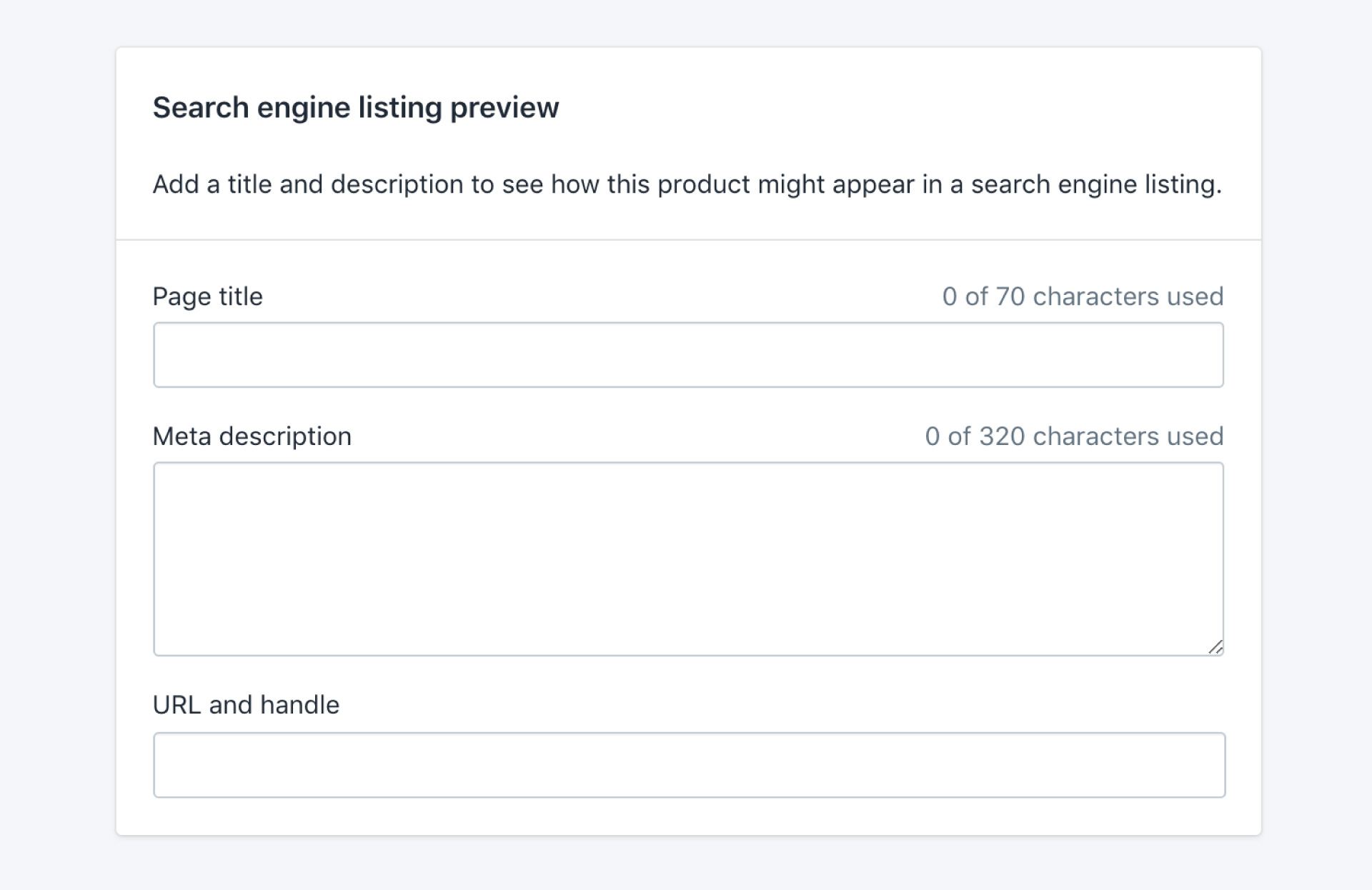The width and height of the screenshot is (1372, 890).
Task: Click the "Search engine listing preview" heading
Action: click(355, 108)
